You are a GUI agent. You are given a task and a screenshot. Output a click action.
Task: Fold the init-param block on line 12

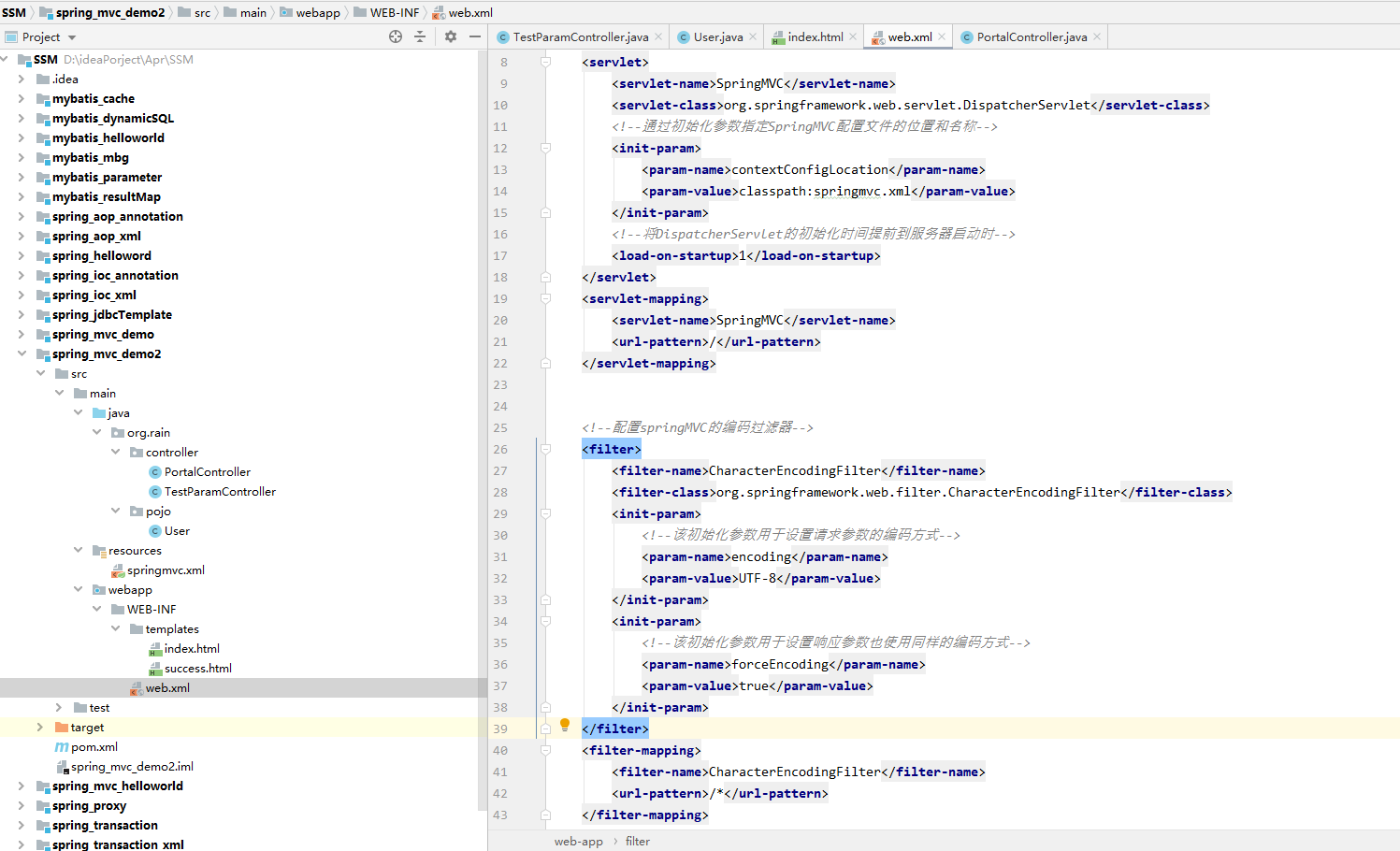(x=545, y=148)
